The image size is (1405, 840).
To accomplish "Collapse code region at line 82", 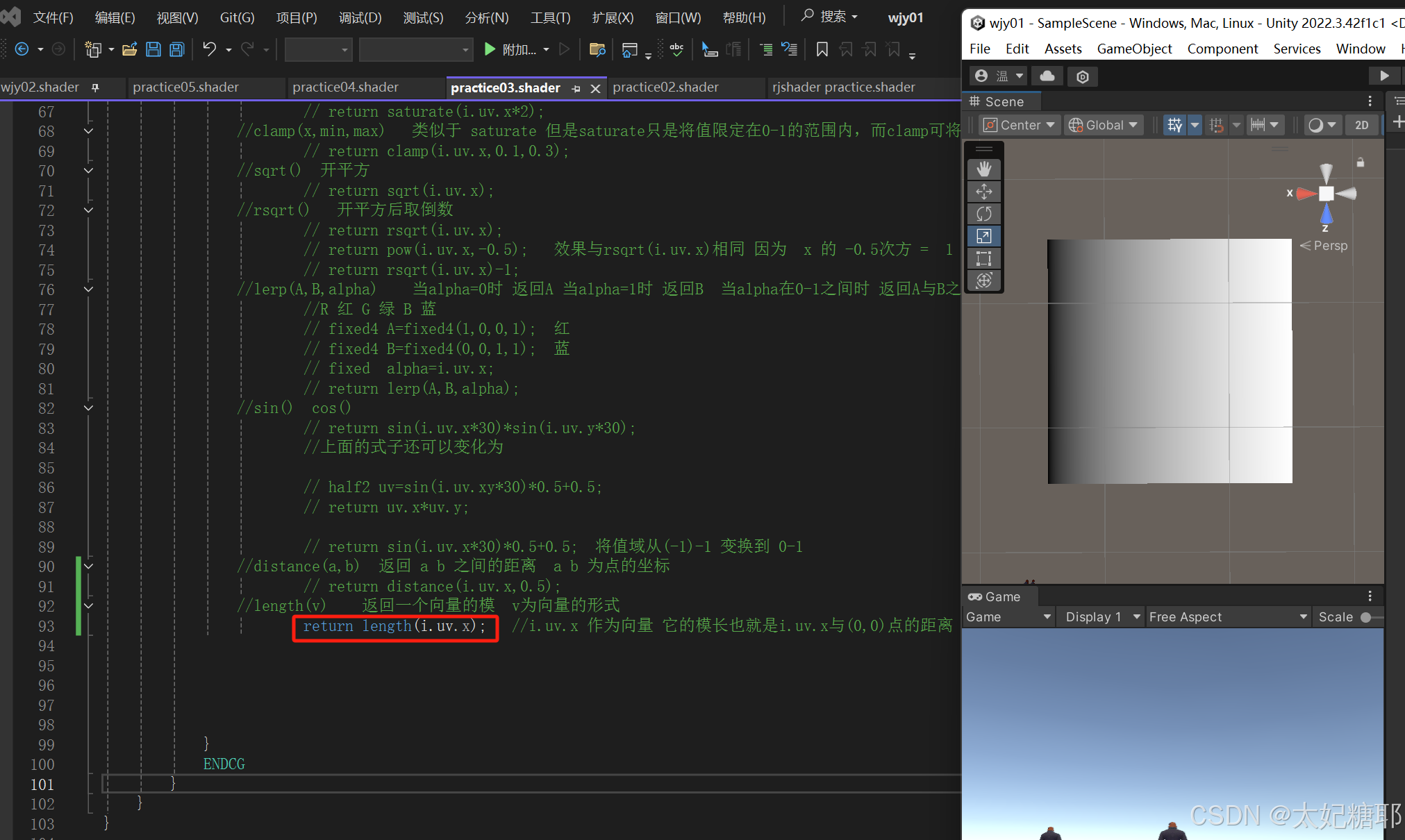I will [88, 409].
